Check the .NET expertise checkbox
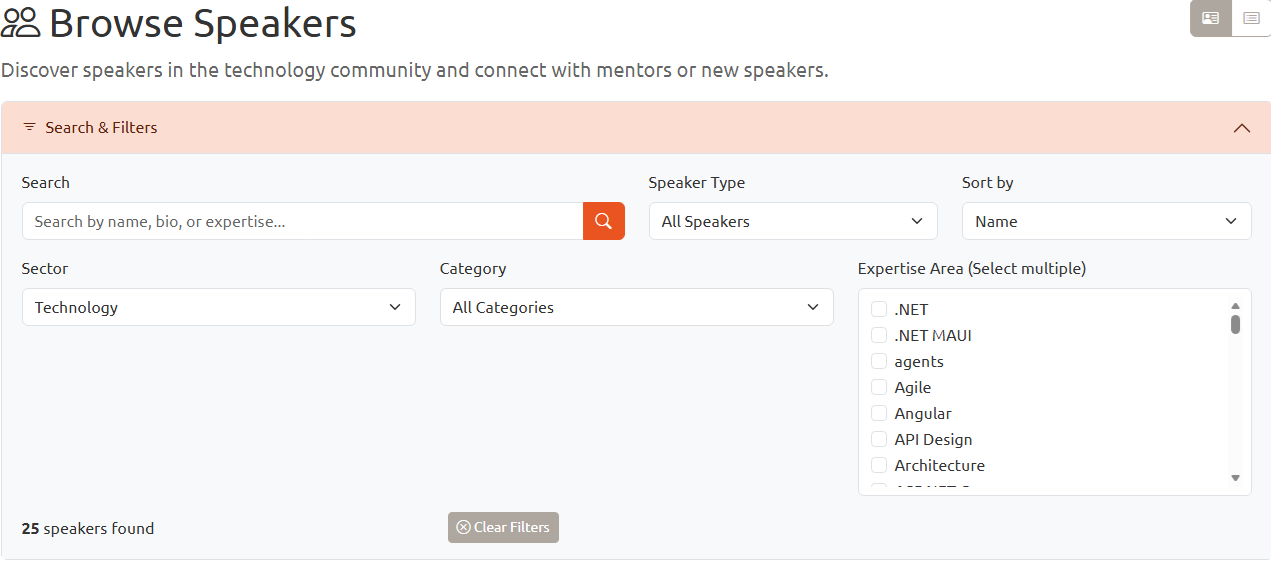This screenshot has height=569, width=1271. (x=879, y=309)
